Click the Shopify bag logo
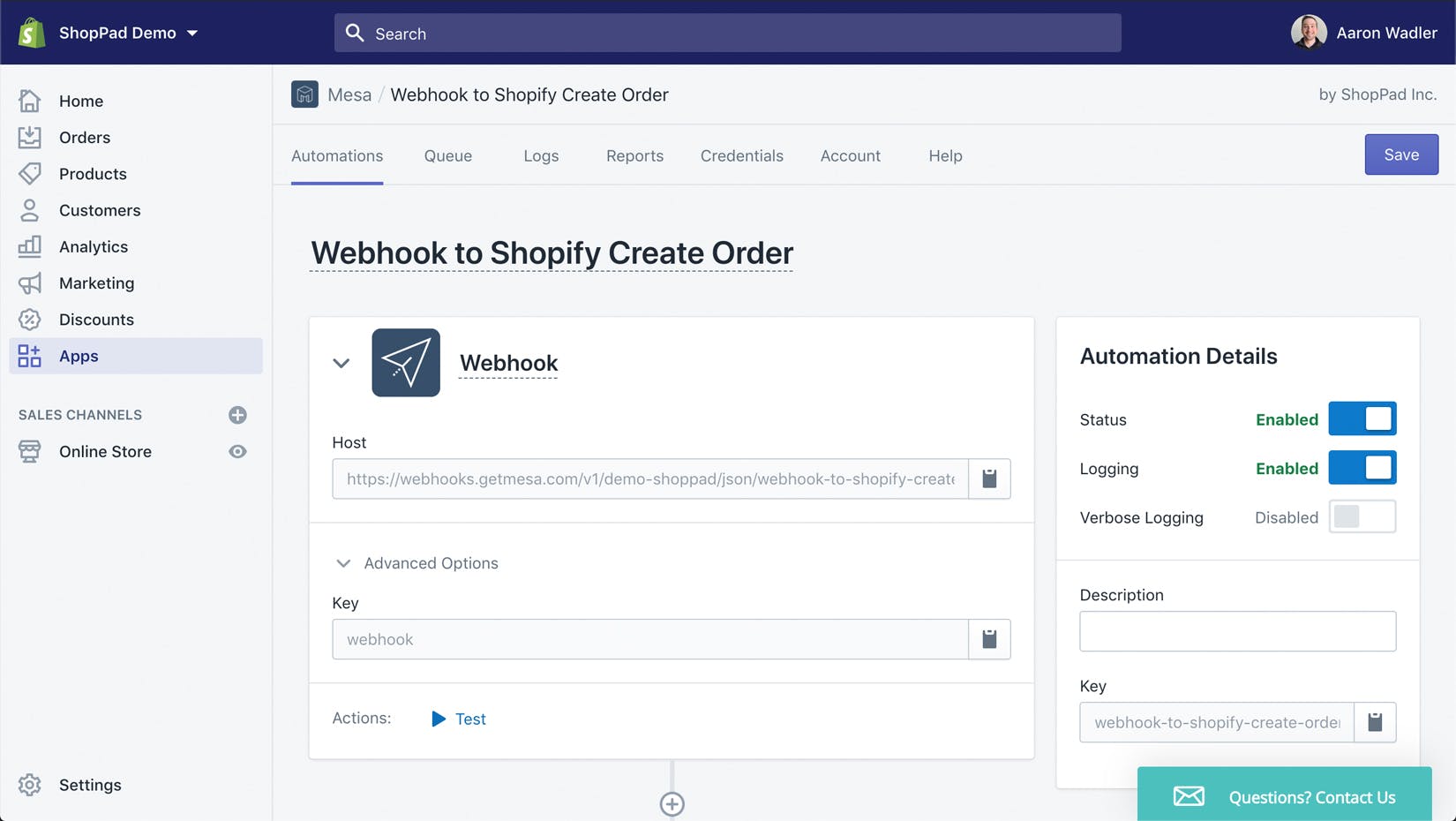 pos(32,33)
